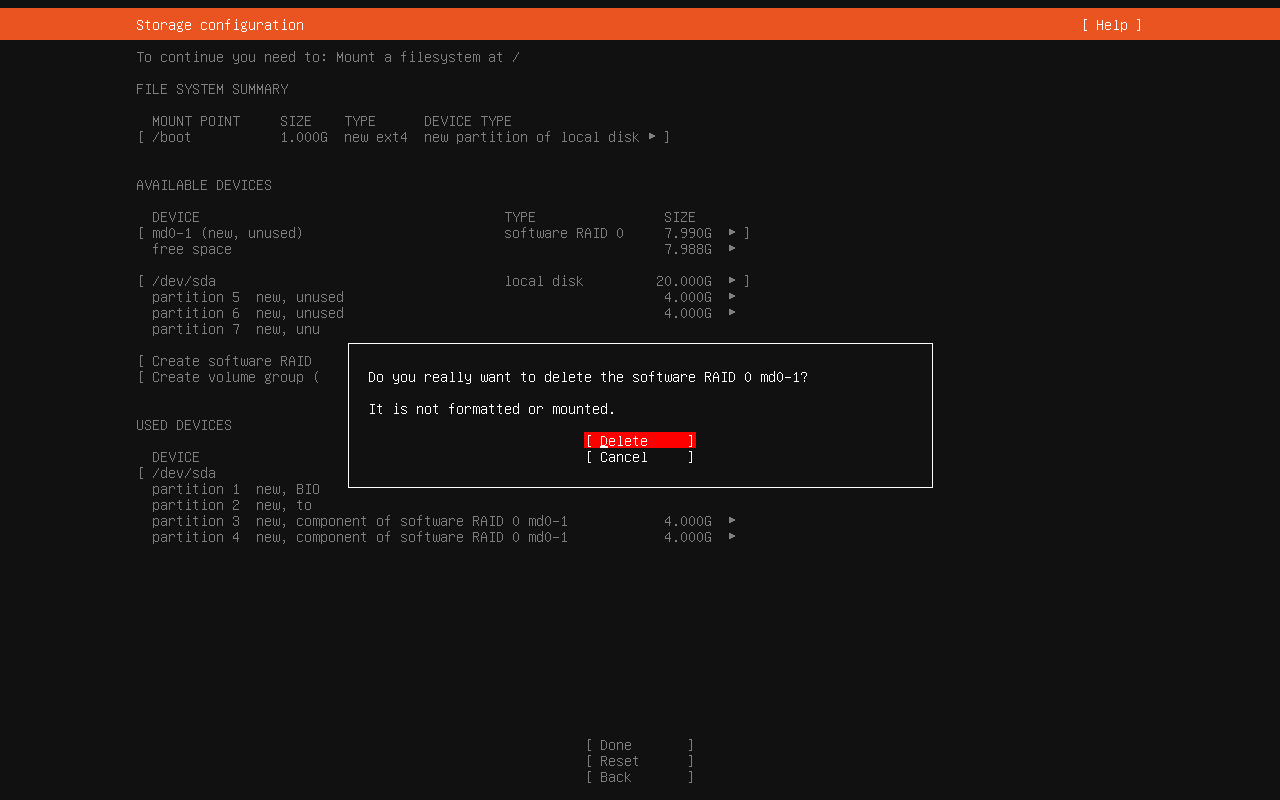1280x800 pixels.
Task: Open partition 3 RAID component arrow
Action: [732, 521]
